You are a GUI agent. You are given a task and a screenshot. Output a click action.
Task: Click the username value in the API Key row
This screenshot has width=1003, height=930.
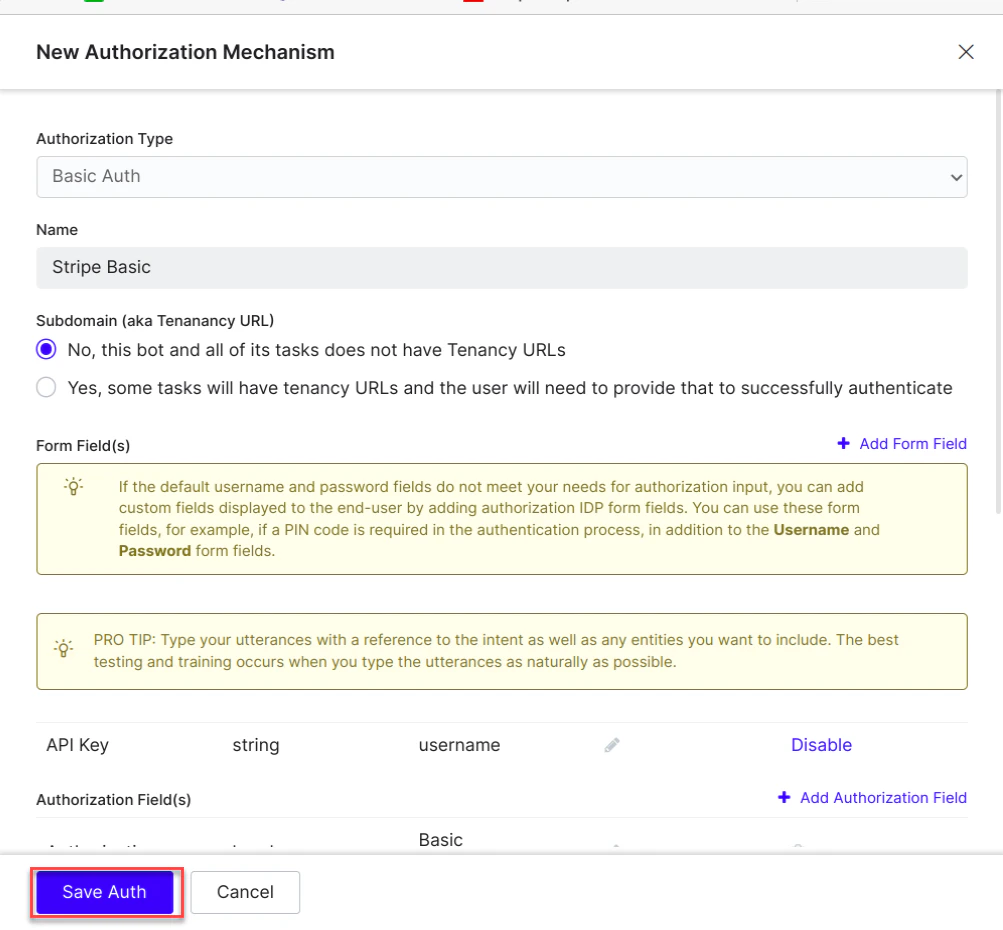[x=458, y=744]
